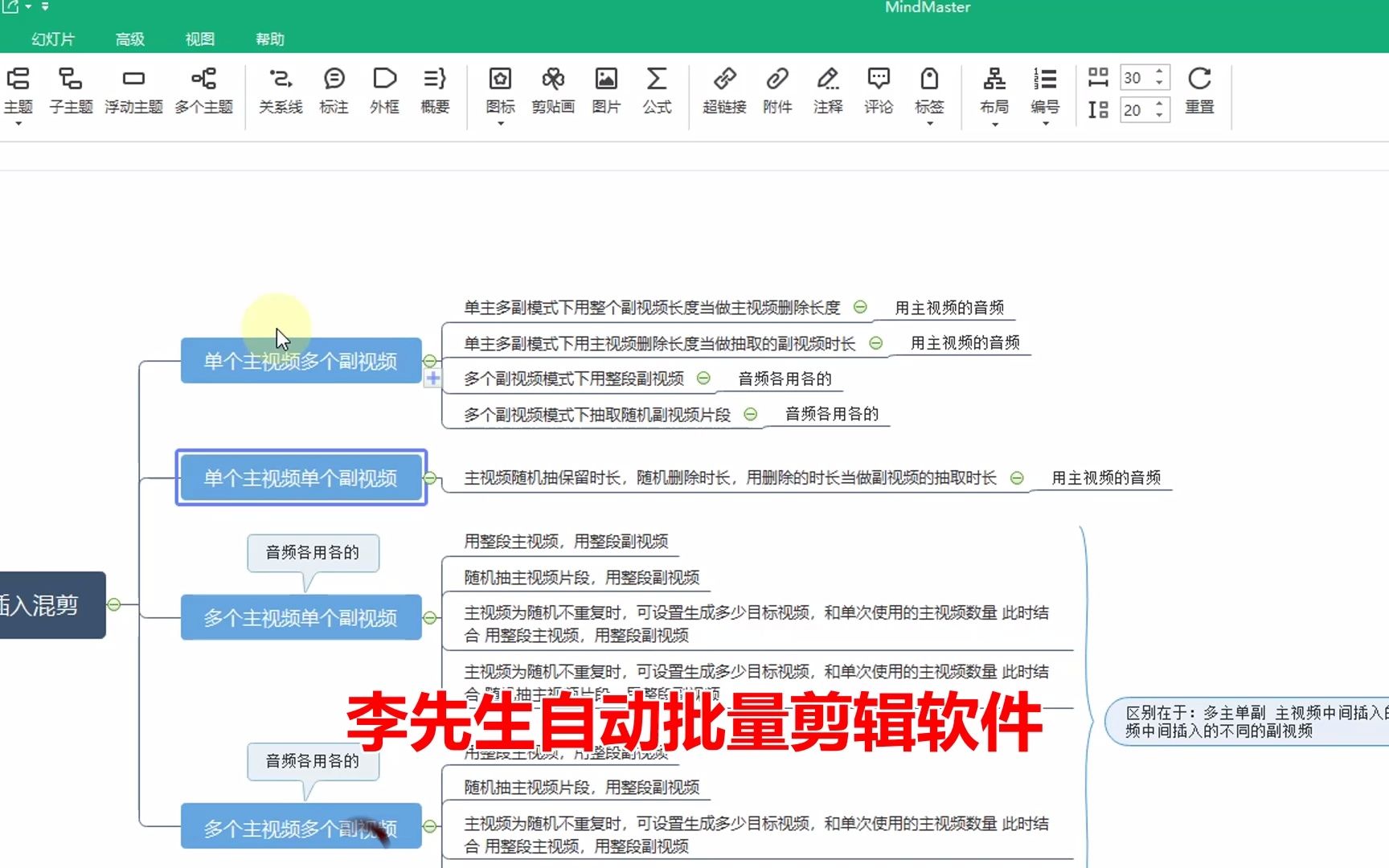
Task: Select the 音频各用各的 callout above 多个主视频单个副视频
Action: pos(313,553)
